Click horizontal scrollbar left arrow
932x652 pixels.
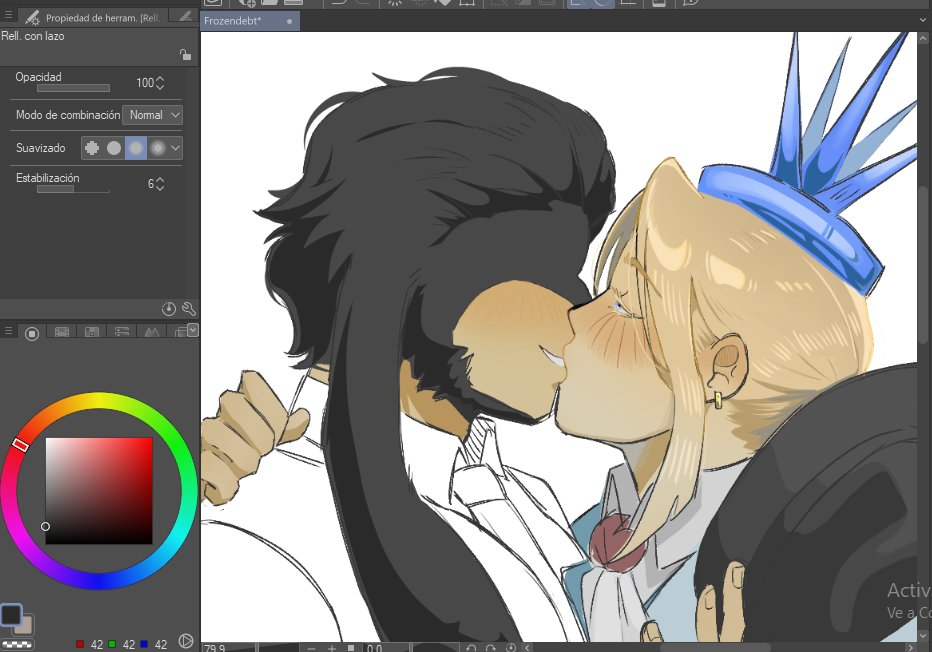(527, 648)
